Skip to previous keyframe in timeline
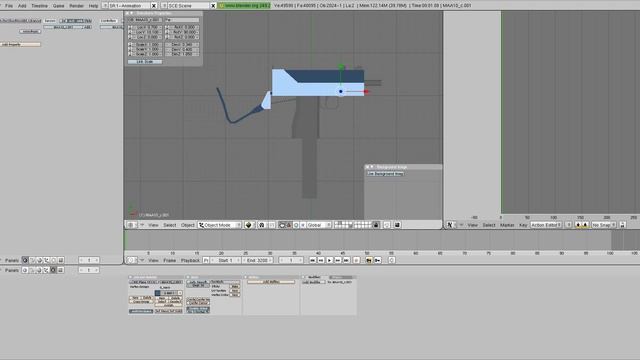Image resolution: width=640 pixels, height=360 pixels. [321, 260]
